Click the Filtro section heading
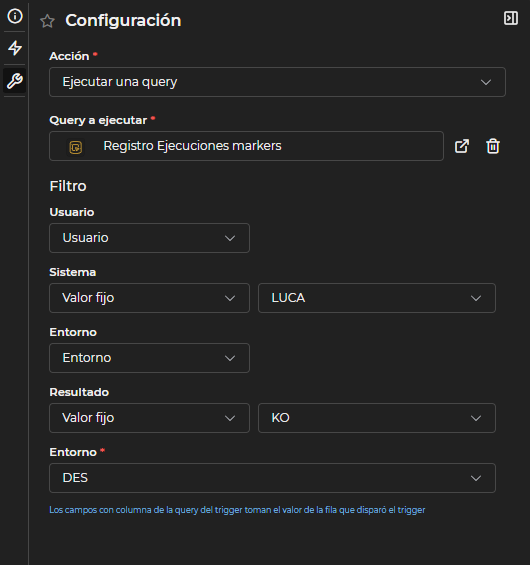The image size is (530, 565). tap(68, 186)
